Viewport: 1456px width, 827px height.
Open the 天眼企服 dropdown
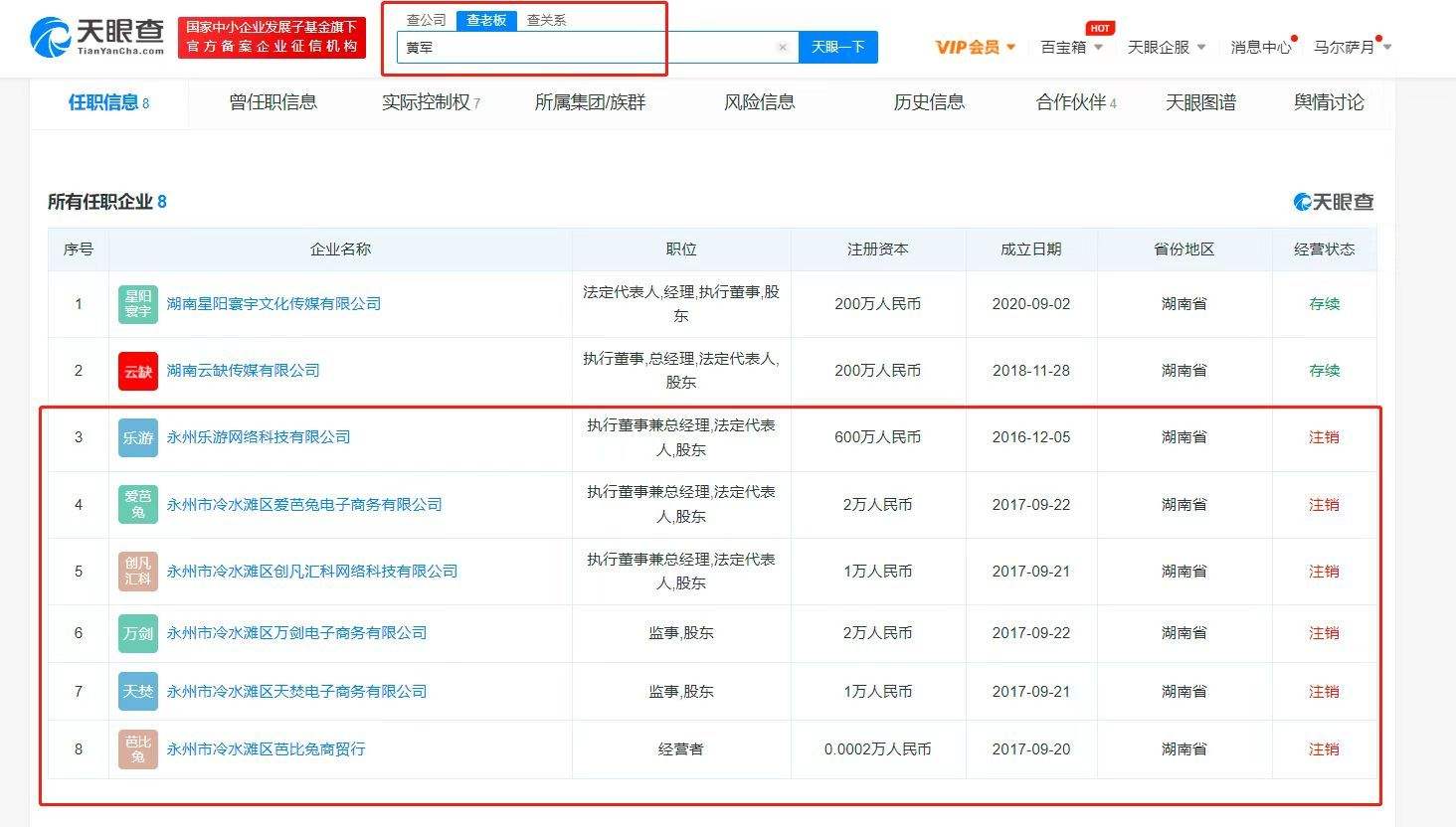tap(1166, 47)
